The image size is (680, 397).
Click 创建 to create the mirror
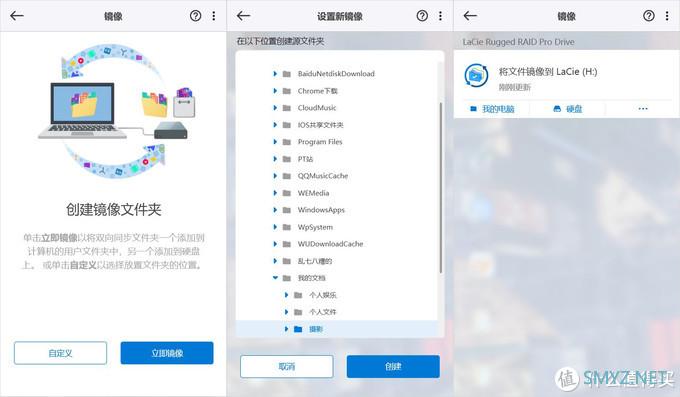pos(393,366)
